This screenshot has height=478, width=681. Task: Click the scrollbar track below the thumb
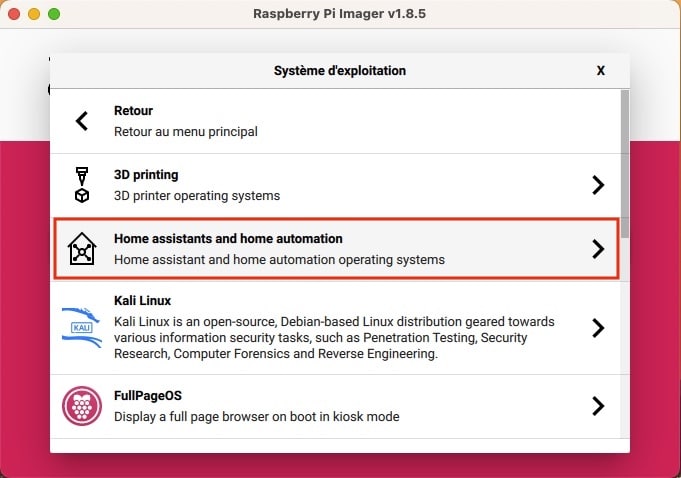tap(625, 339)
